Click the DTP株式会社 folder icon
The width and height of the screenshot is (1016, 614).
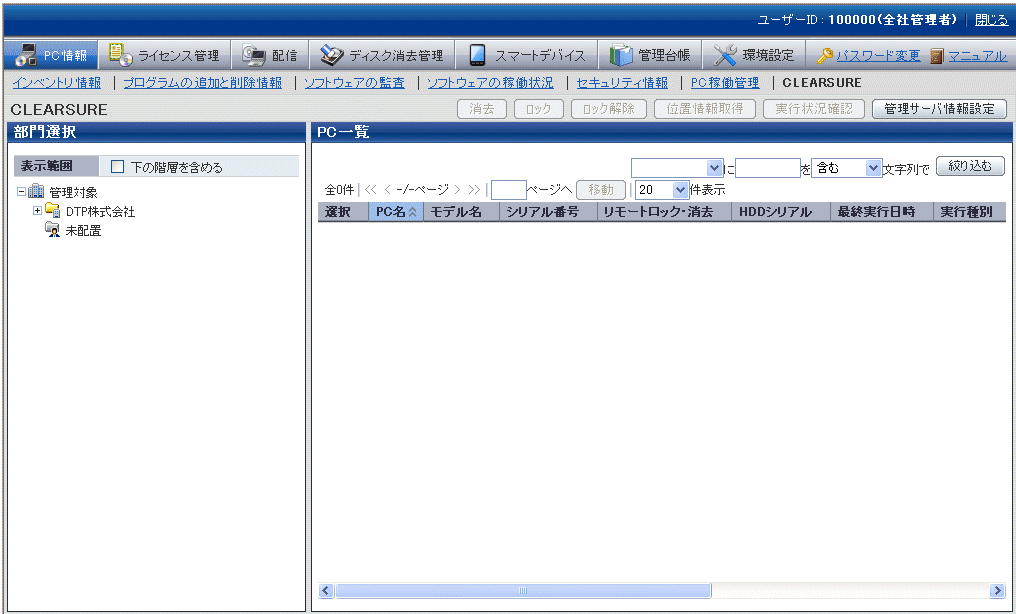(52, 210)
